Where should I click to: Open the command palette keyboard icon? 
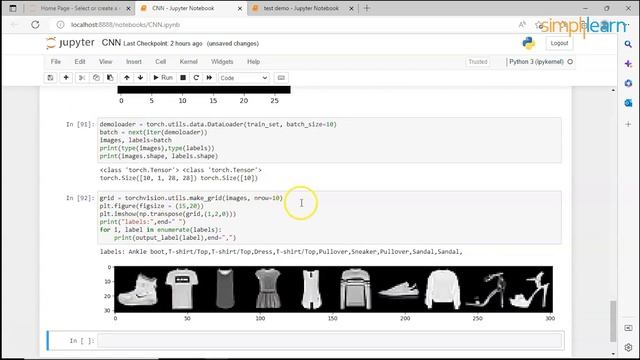pos(281,78)
